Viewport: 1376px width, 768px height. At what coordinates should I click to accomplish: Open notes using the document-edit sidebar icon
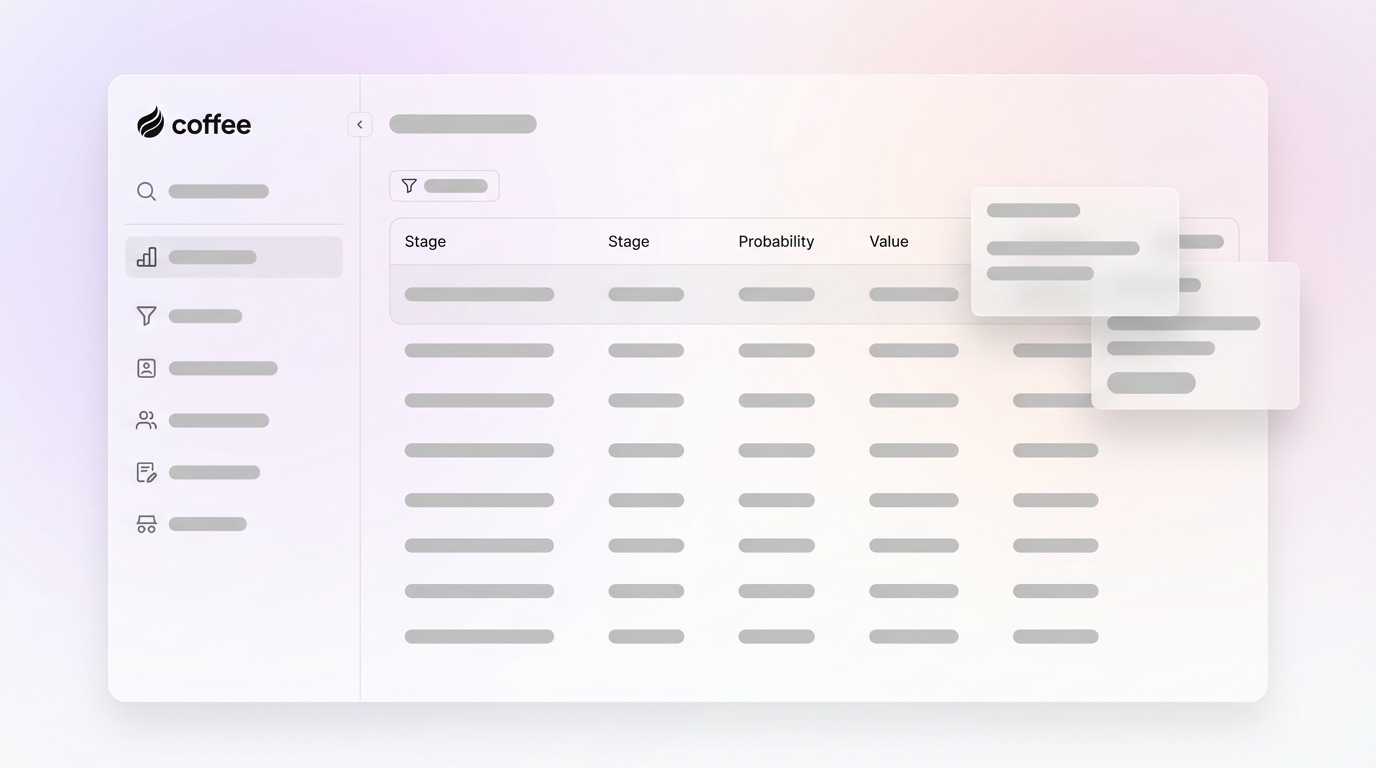coord(146,472)
